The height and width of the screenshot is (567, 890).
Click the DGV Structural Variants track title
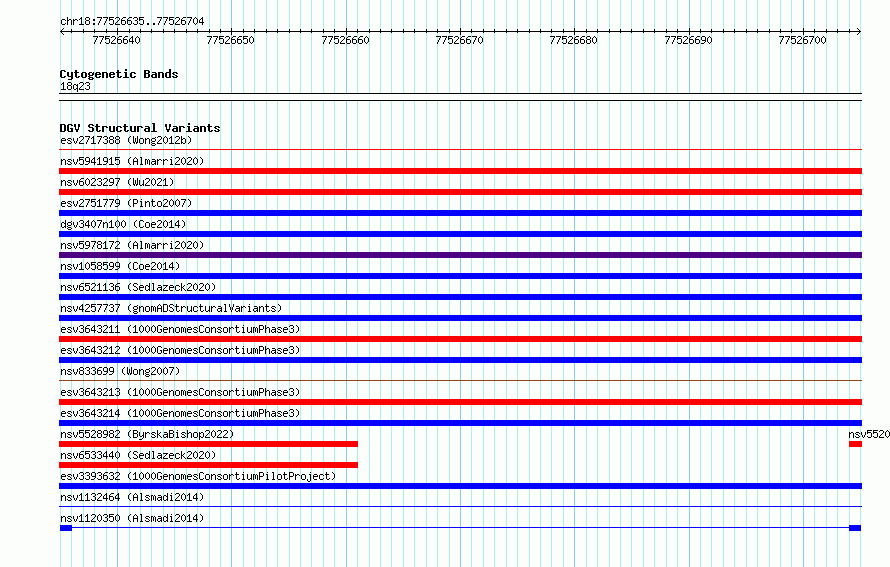[x=140, y=128]
